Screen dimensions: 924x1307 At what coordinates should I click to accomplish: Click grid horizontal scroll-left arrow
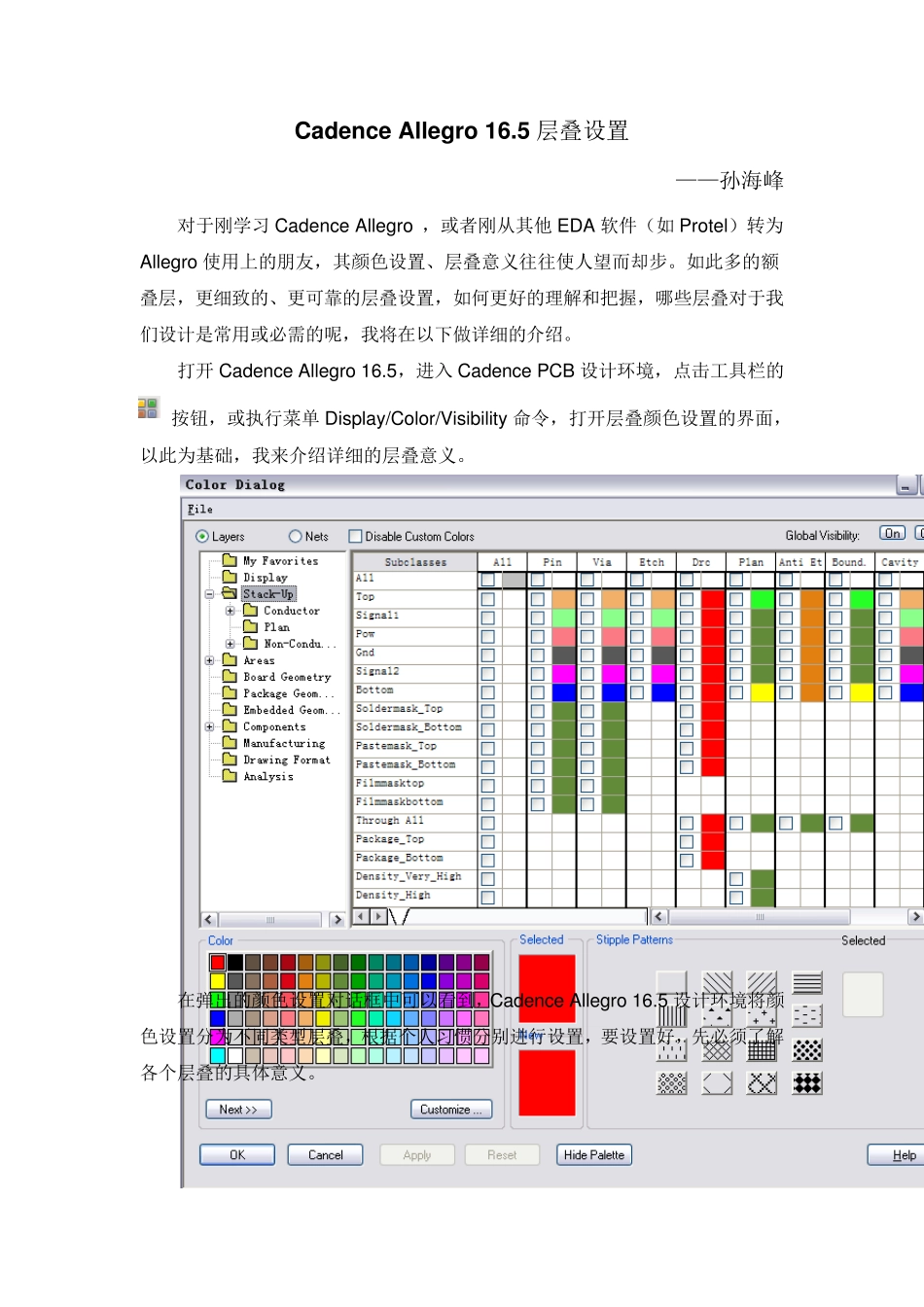tap(658, 916)
